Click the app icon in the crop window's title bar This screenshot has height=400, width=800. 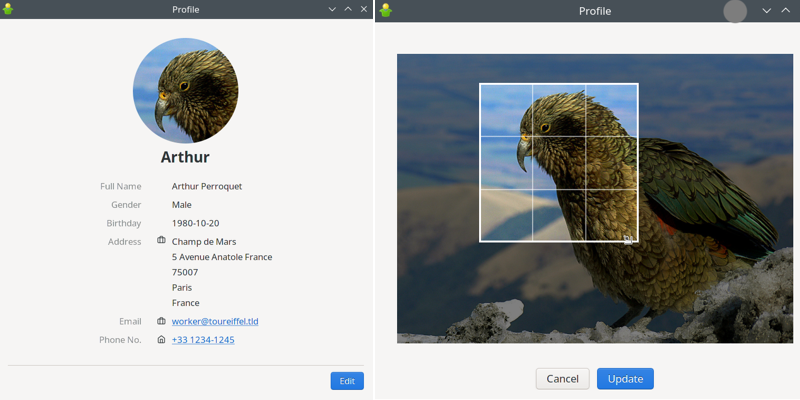(x=386, y=10)
